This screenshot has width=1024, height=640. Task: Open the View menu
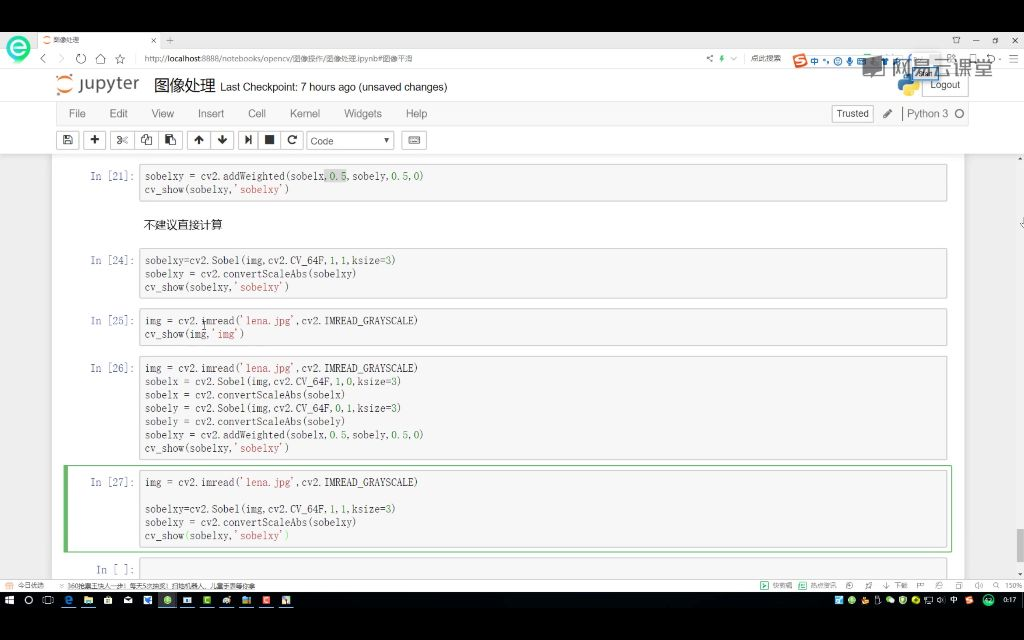tap(163, 114)
